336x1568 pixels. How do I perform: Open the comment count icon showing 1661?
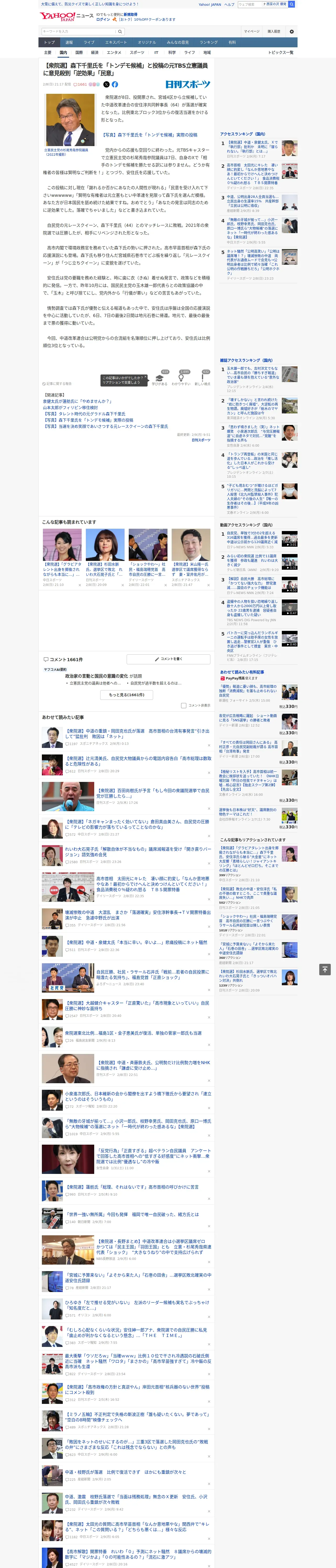pyautogui.click(x=81, y=85)
